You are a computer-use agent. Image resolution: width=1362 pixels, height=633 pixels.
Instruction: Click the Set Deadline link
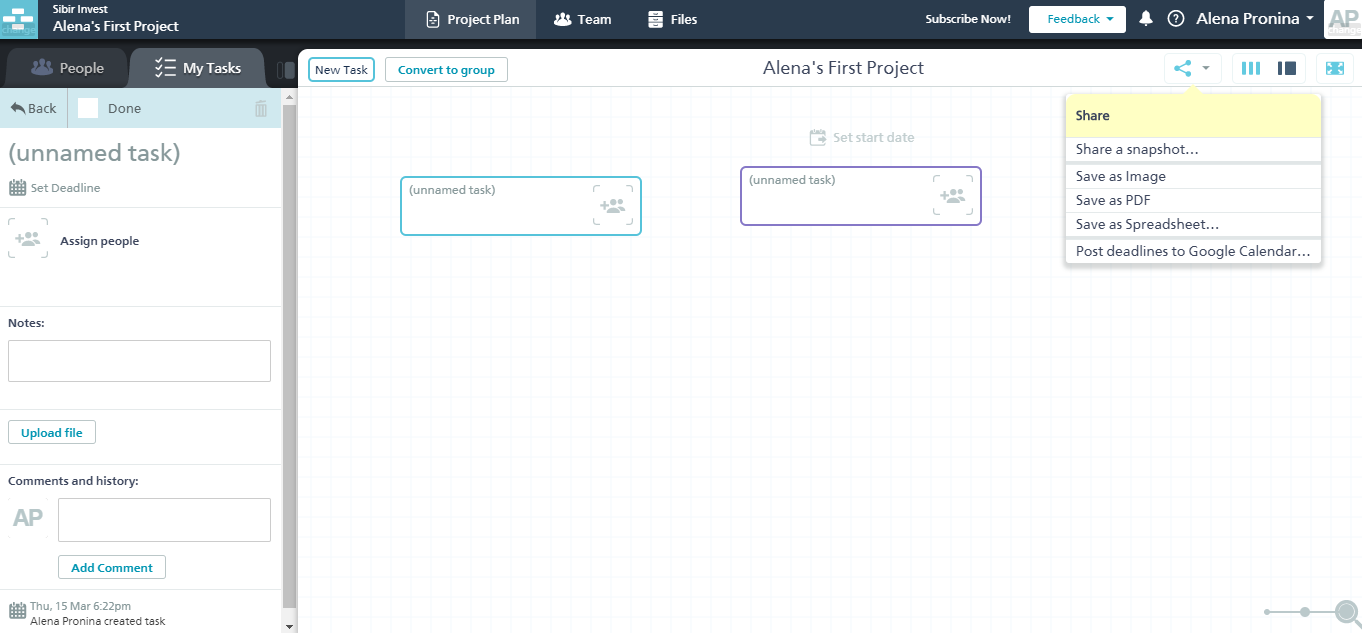click(65, 188)
